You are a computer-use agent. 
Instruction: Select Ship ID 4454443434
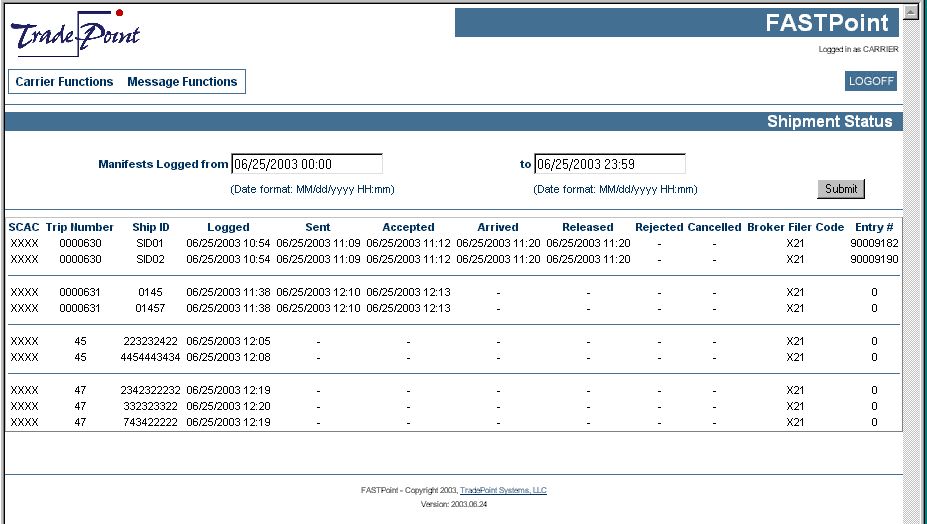pos(151,357)
